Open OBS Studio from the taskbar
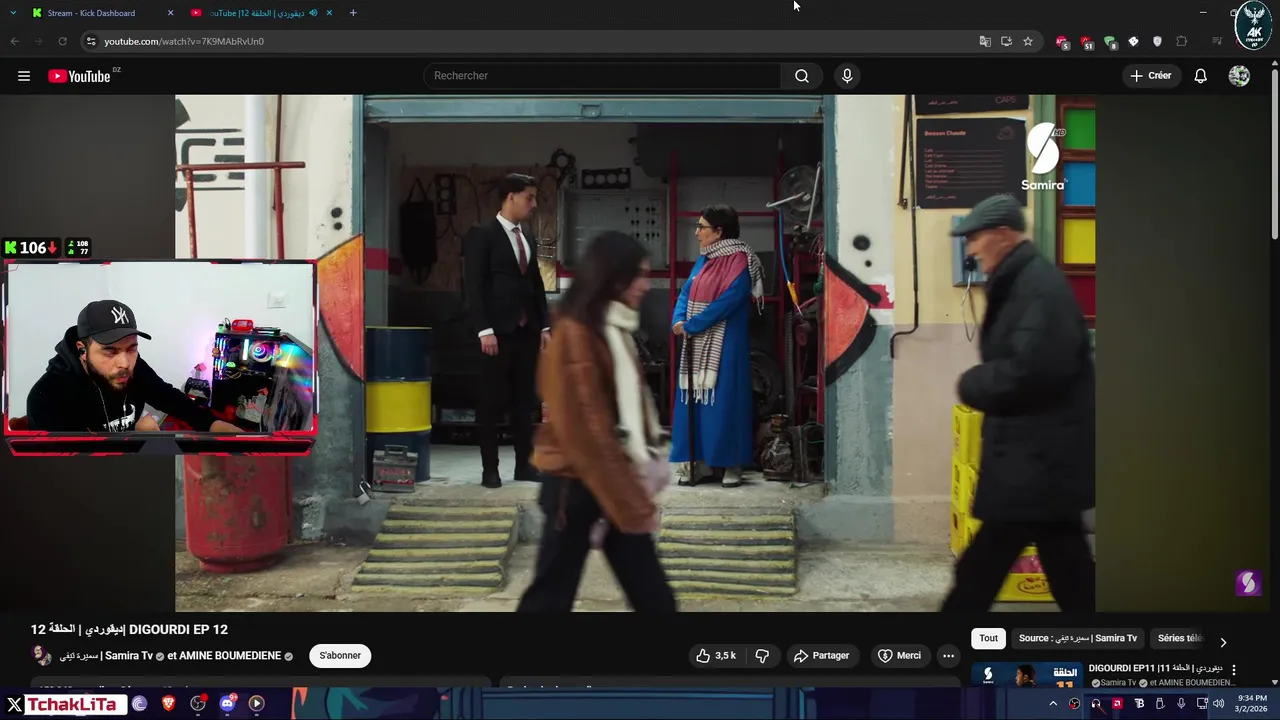1280x720 pixels. [x=198, y=704]
